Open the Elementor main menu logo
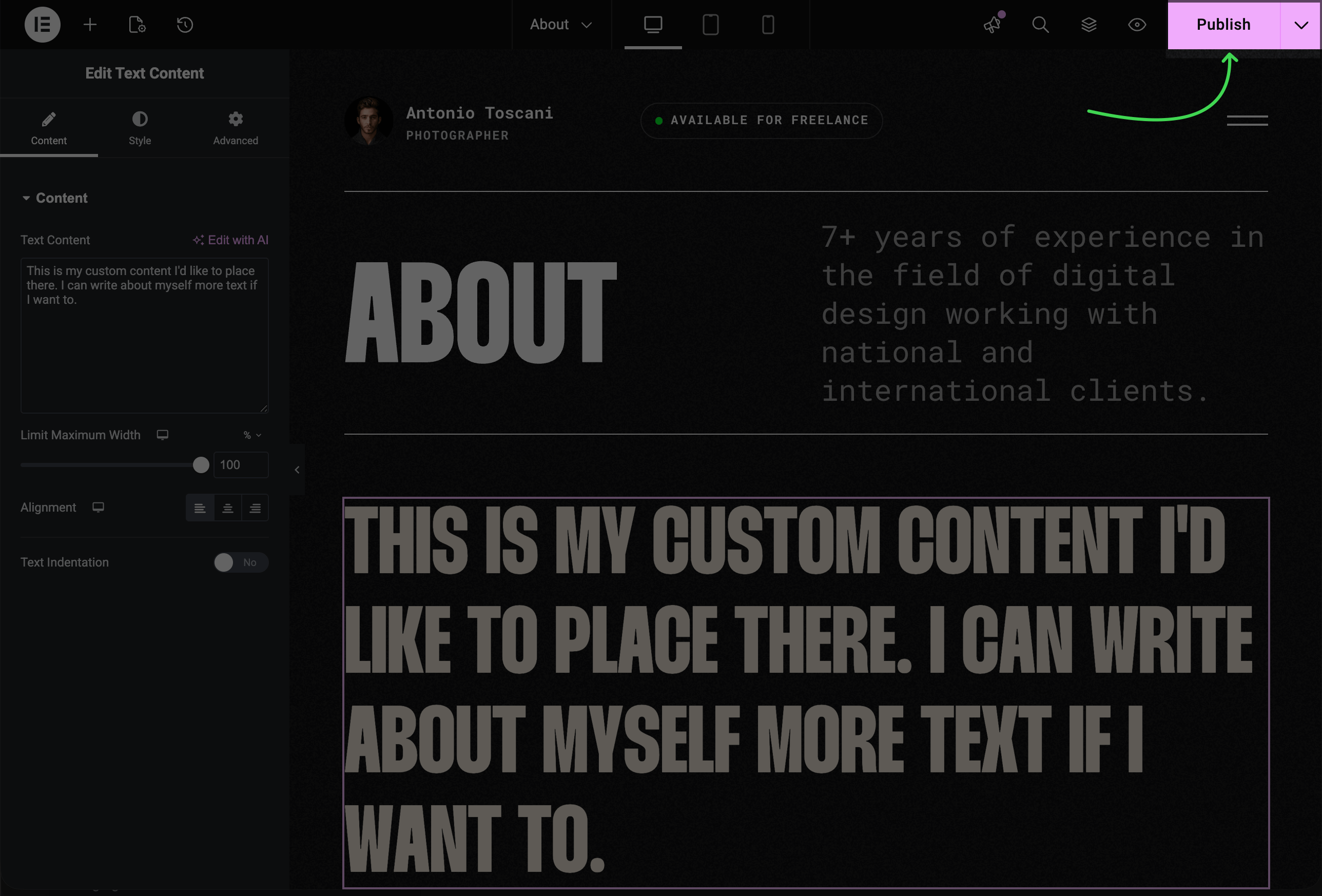Screen dimensions: 1322x896 pyautogui.click(x=42, y=25)
